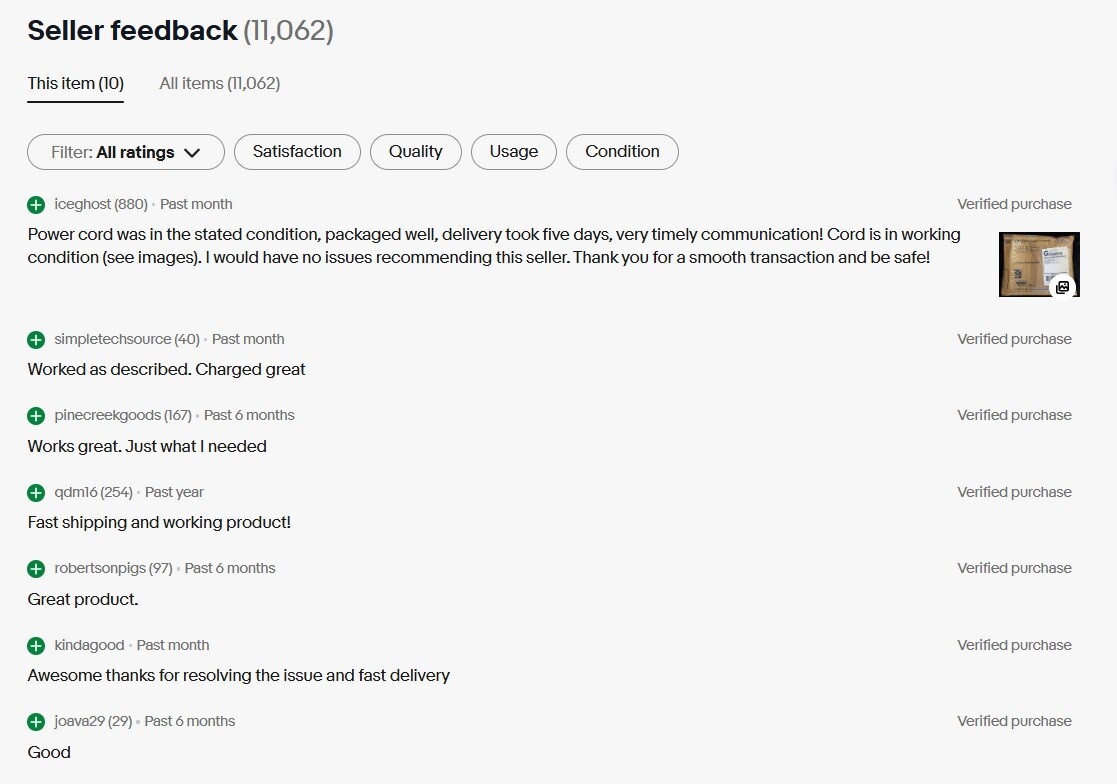
Task: Select the Condition filter chip
Action: (x=622, y=152)
